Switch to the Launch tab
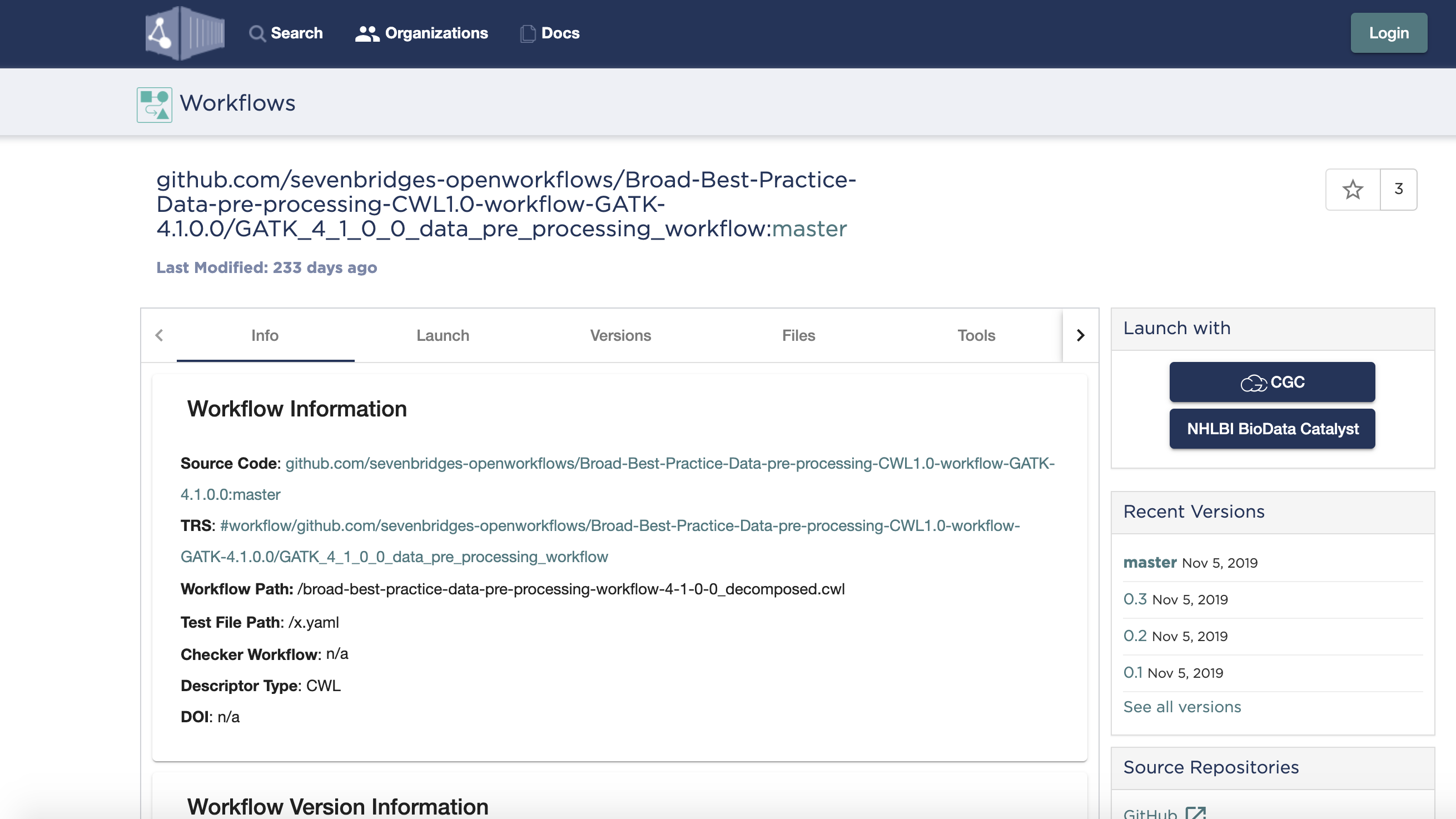This screenshot has height=819, width=1456. [x=443, y=335]
